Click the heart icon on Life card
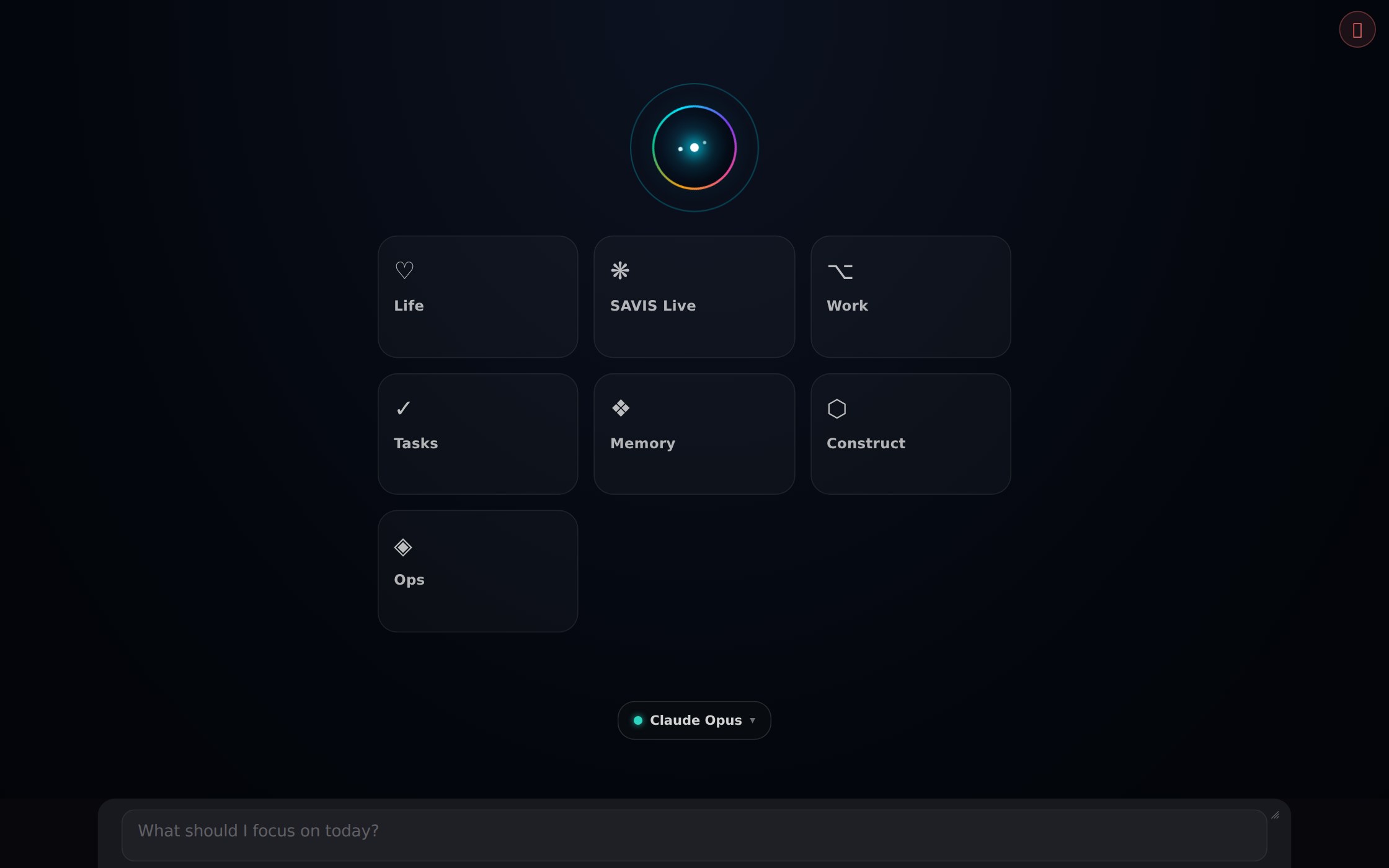 tap(404, 270)
